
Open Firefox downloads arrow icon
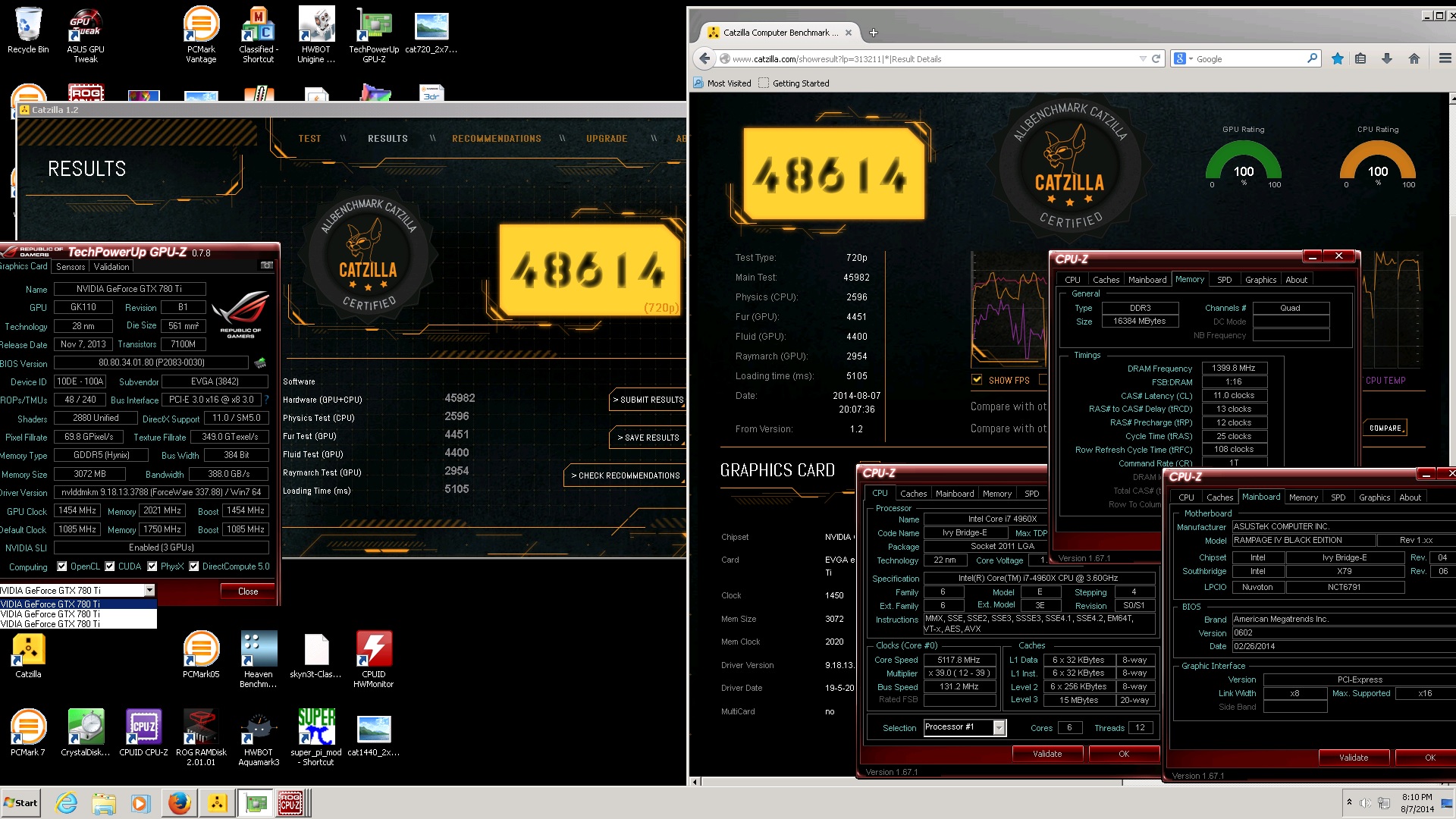tap(1387, 58)
